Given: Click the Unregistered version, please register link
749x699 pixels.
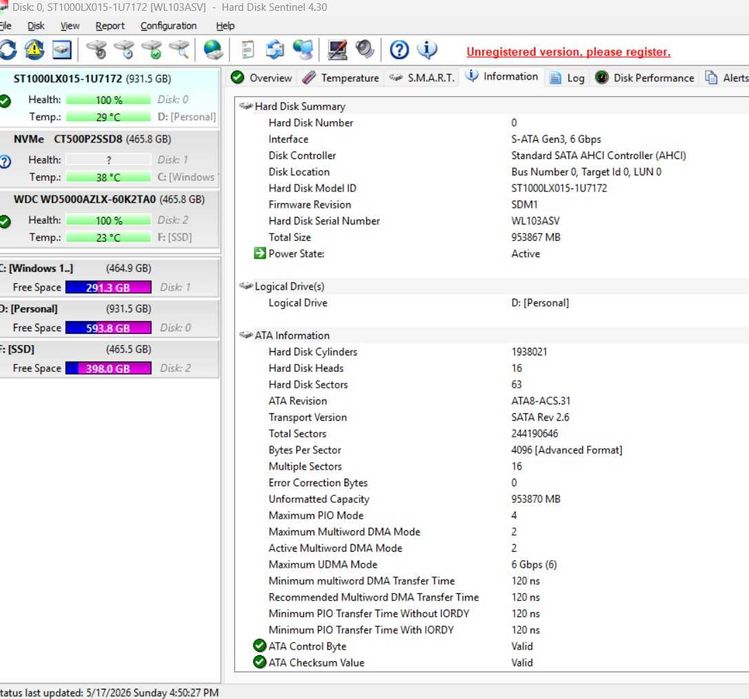Looking at the screenshot, I should point(568,52).
